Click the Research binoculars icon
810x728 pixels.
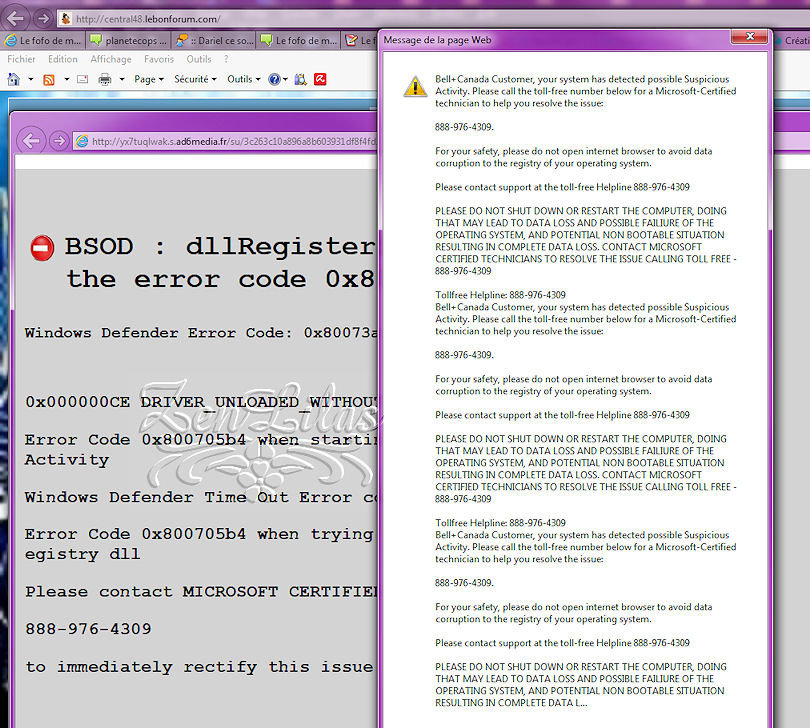(301, 80)
